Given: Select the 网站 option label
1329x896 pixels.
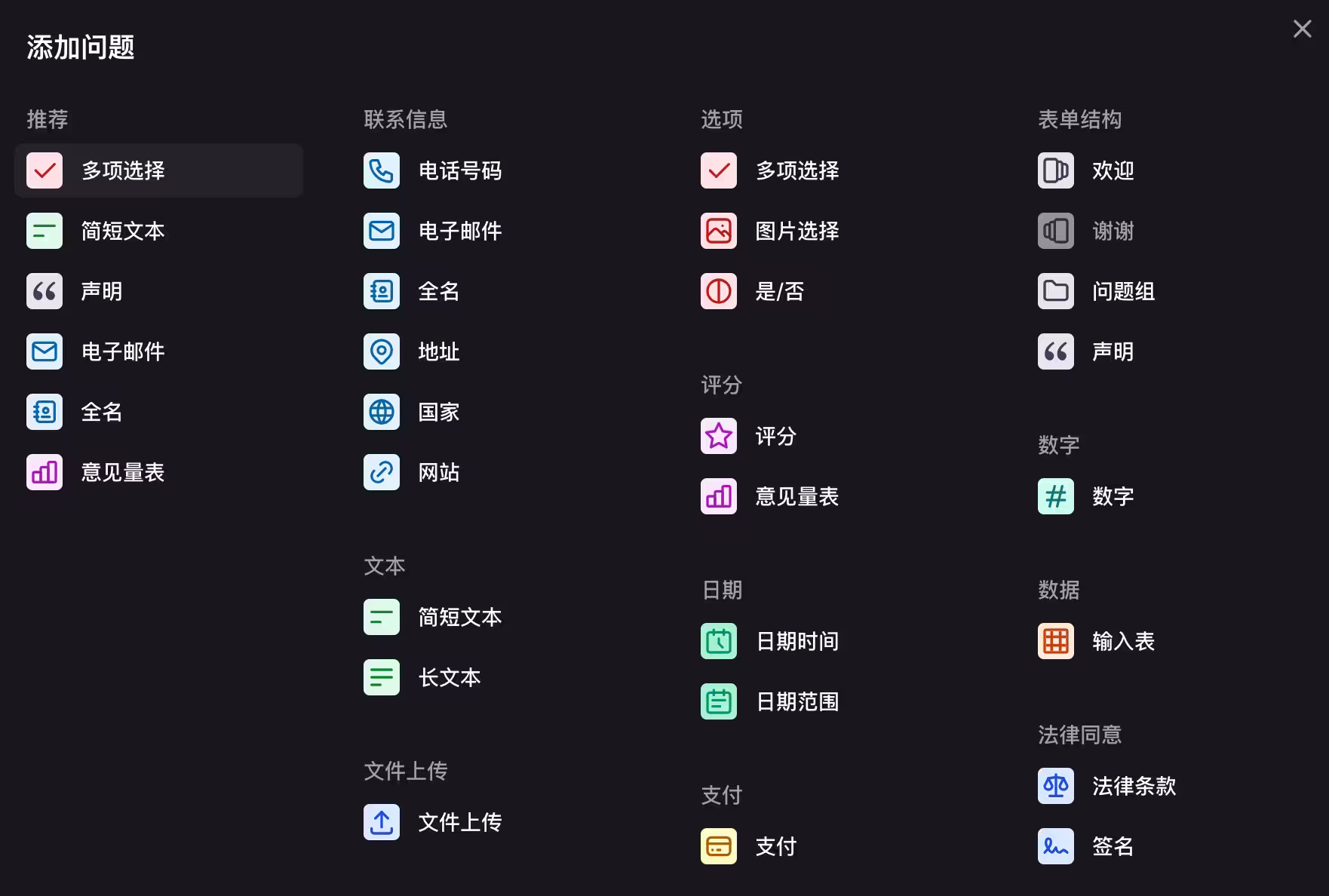Looking at the screenshot, I should (x=439, y=473).
